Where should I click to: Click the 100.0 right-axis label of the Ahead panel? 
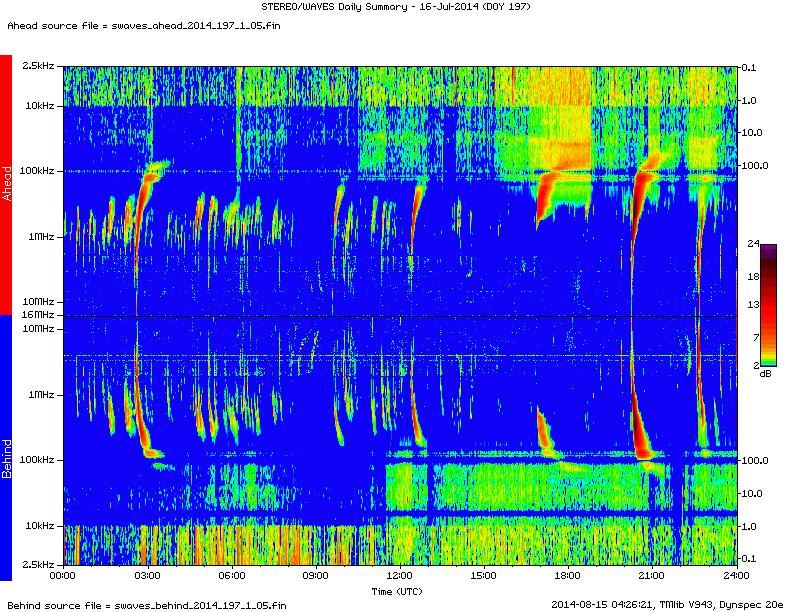(755, 166)
